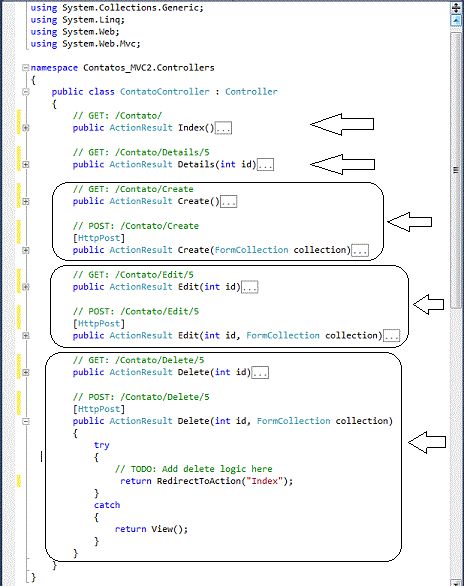The width and height of the screenshot is (464, 586).
Task: Click the split editor handle above scrollbar
Action: (x=456, y=7)
